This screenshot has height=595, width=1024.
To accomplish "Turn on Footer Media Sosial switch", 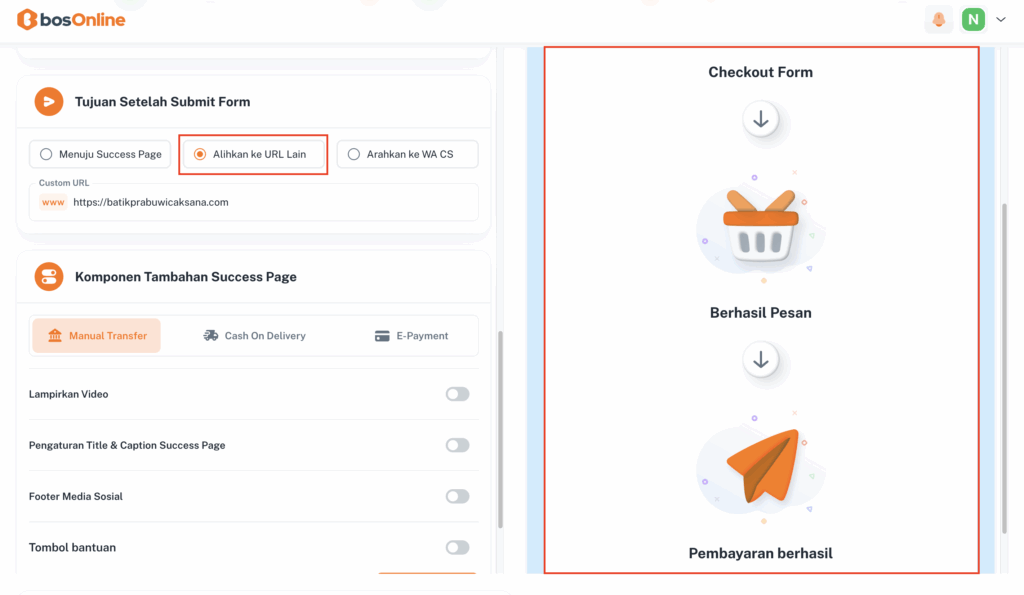I will [x=457, y=496].
